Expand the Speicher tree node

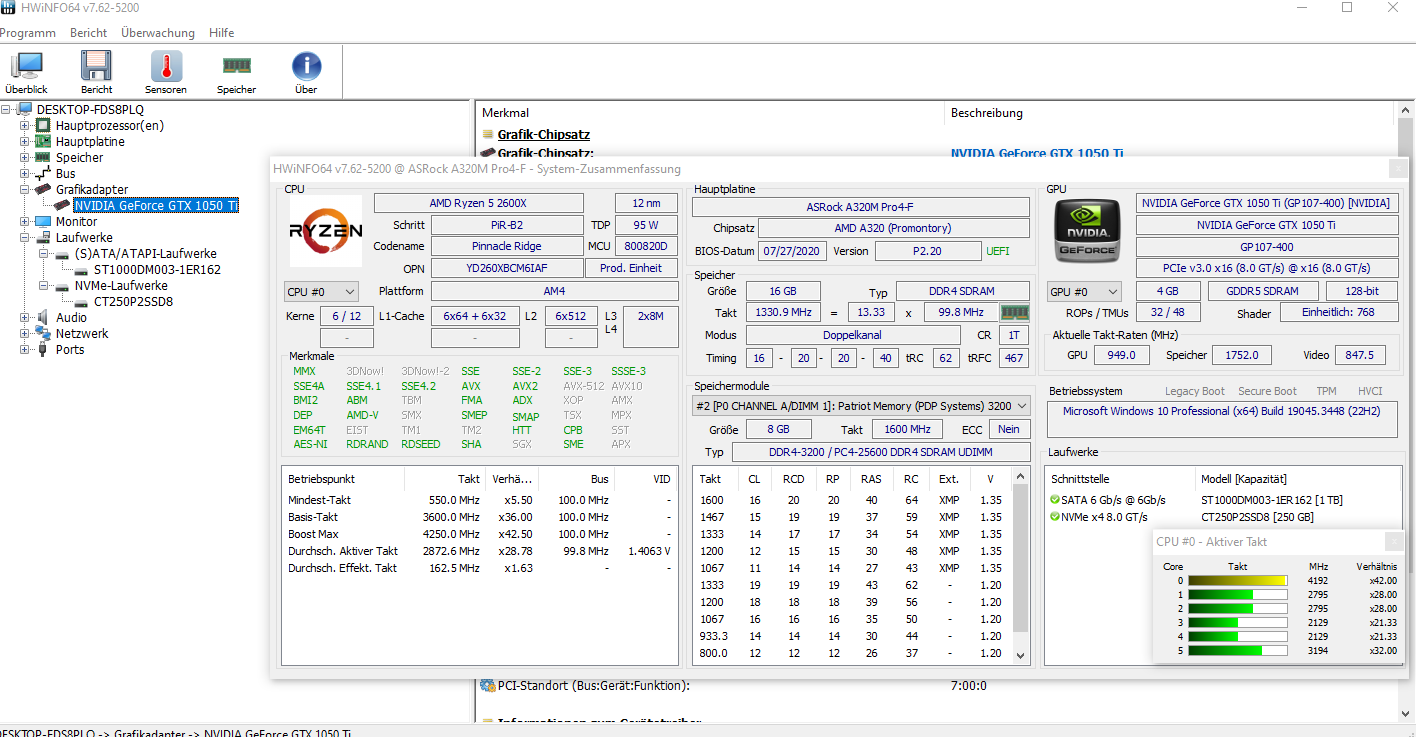25,158
